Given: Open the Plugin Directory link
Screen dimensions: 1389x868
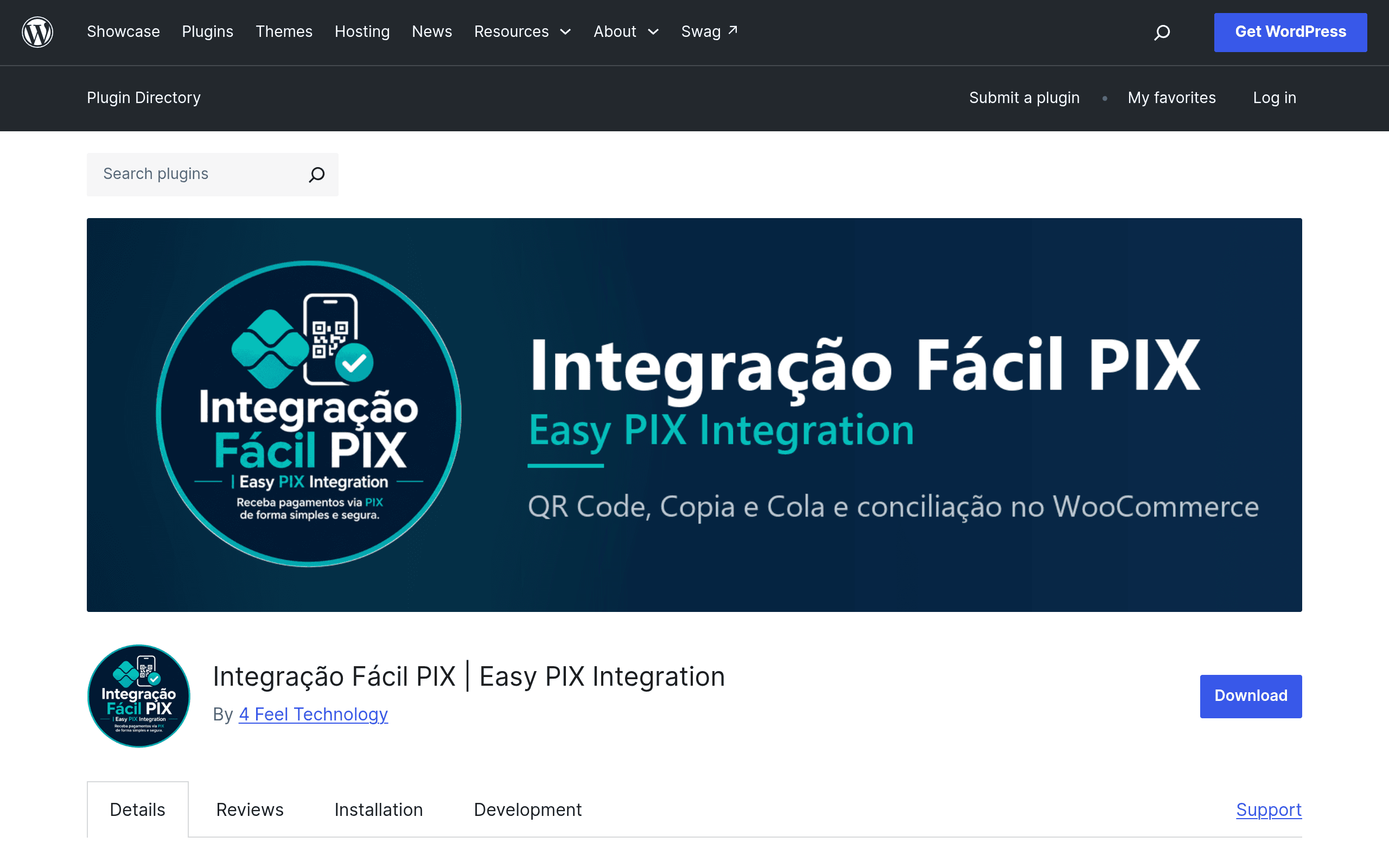Looking at the screenshot, I should pos(143,98).
